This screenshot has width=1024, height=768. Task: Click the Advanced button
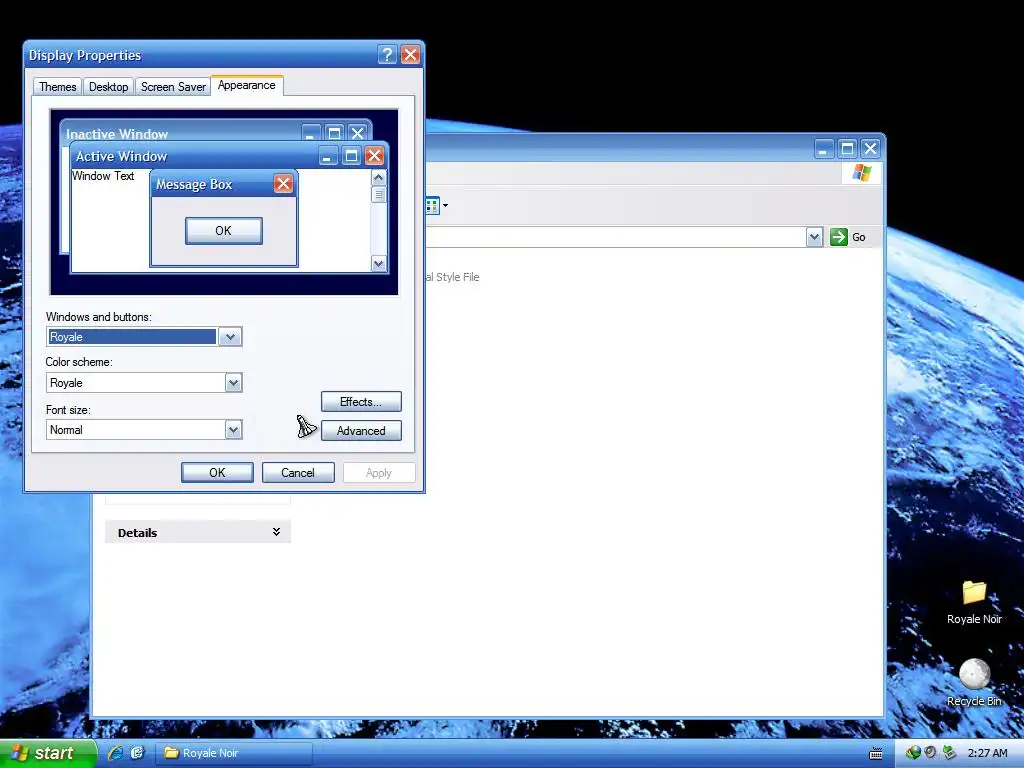coord(361,431)
